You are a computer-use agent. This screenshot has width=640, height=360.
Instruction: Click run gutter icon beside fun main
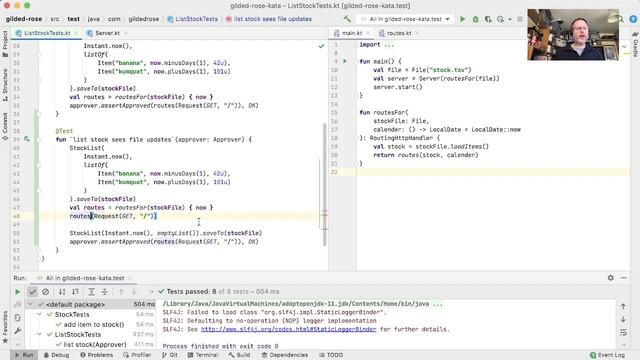point(345,61)
